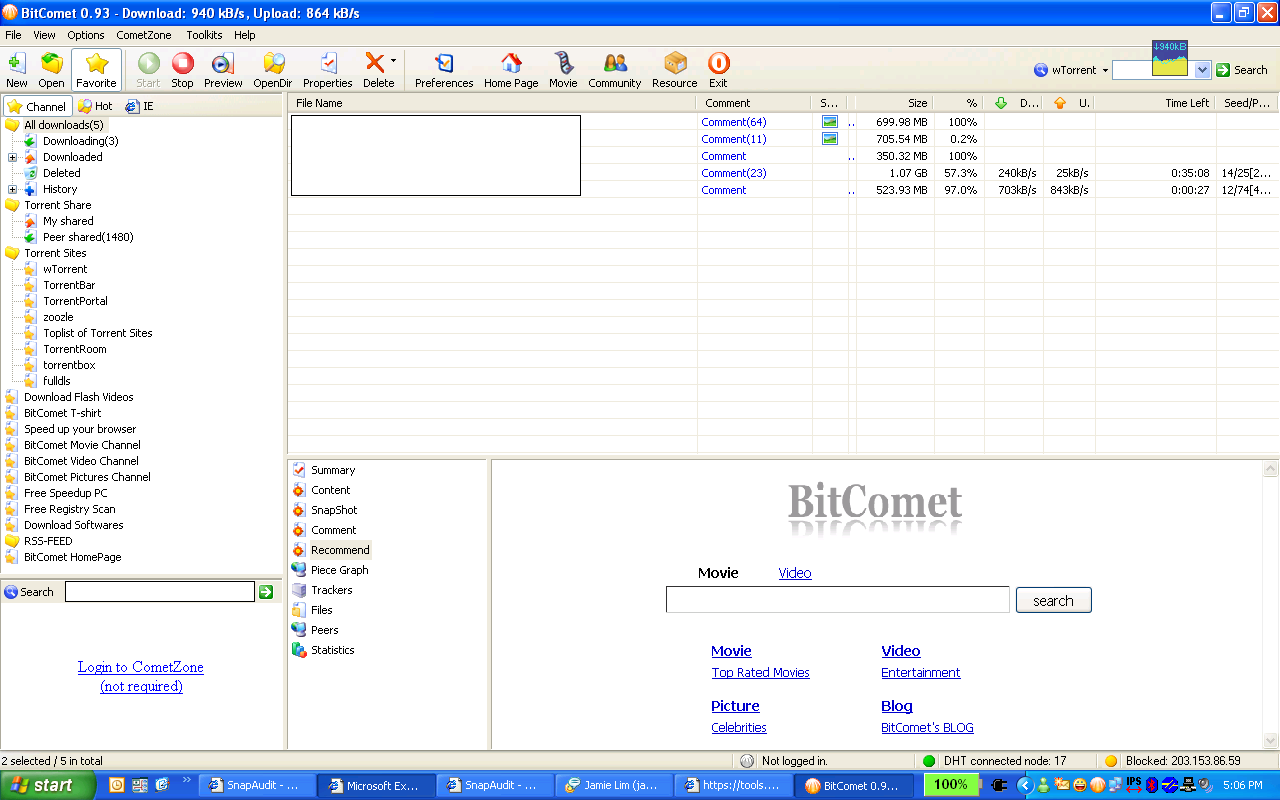Open the Comment(64) link

734,122
